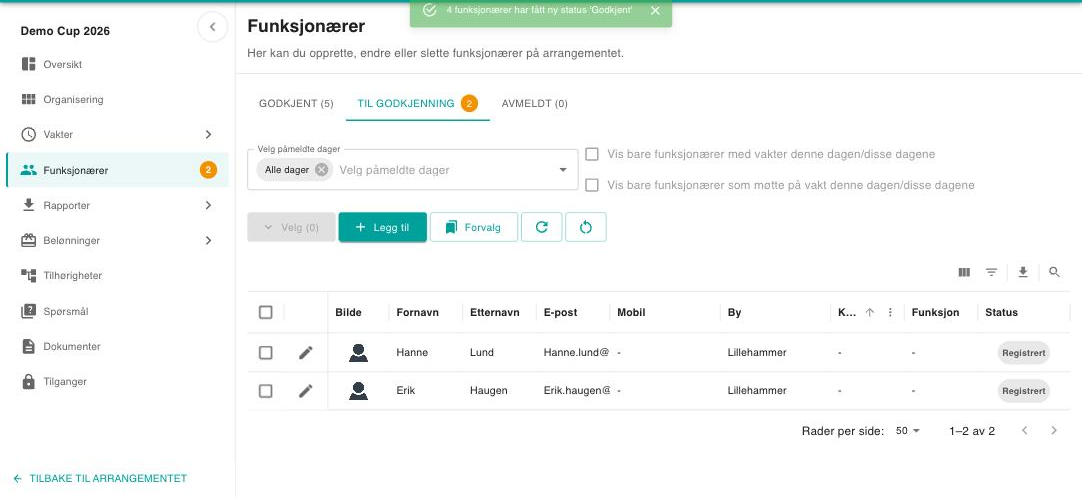Open the table filter icon
Image resolution: width=1082 pixels, height=497 pixels.
992,273
